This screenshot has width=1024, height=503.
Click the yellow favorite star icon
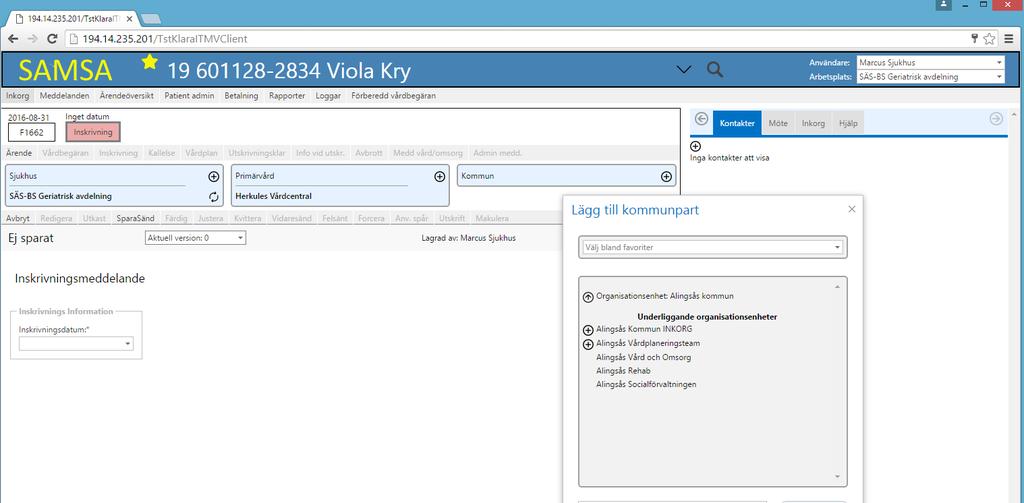(150, 62)
